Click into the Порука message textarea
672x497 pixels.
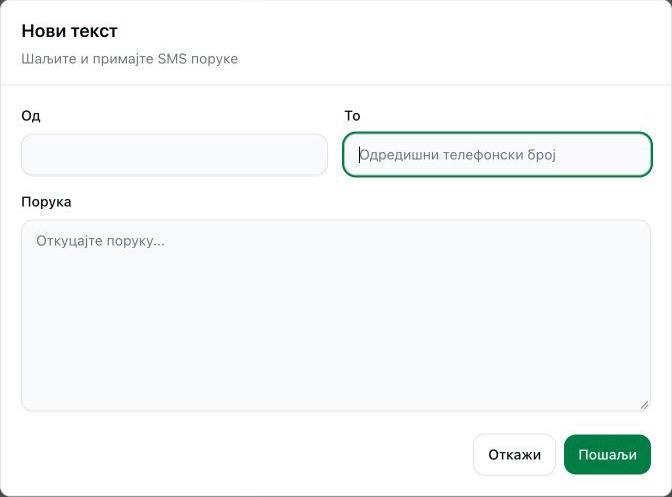(336, 316)
